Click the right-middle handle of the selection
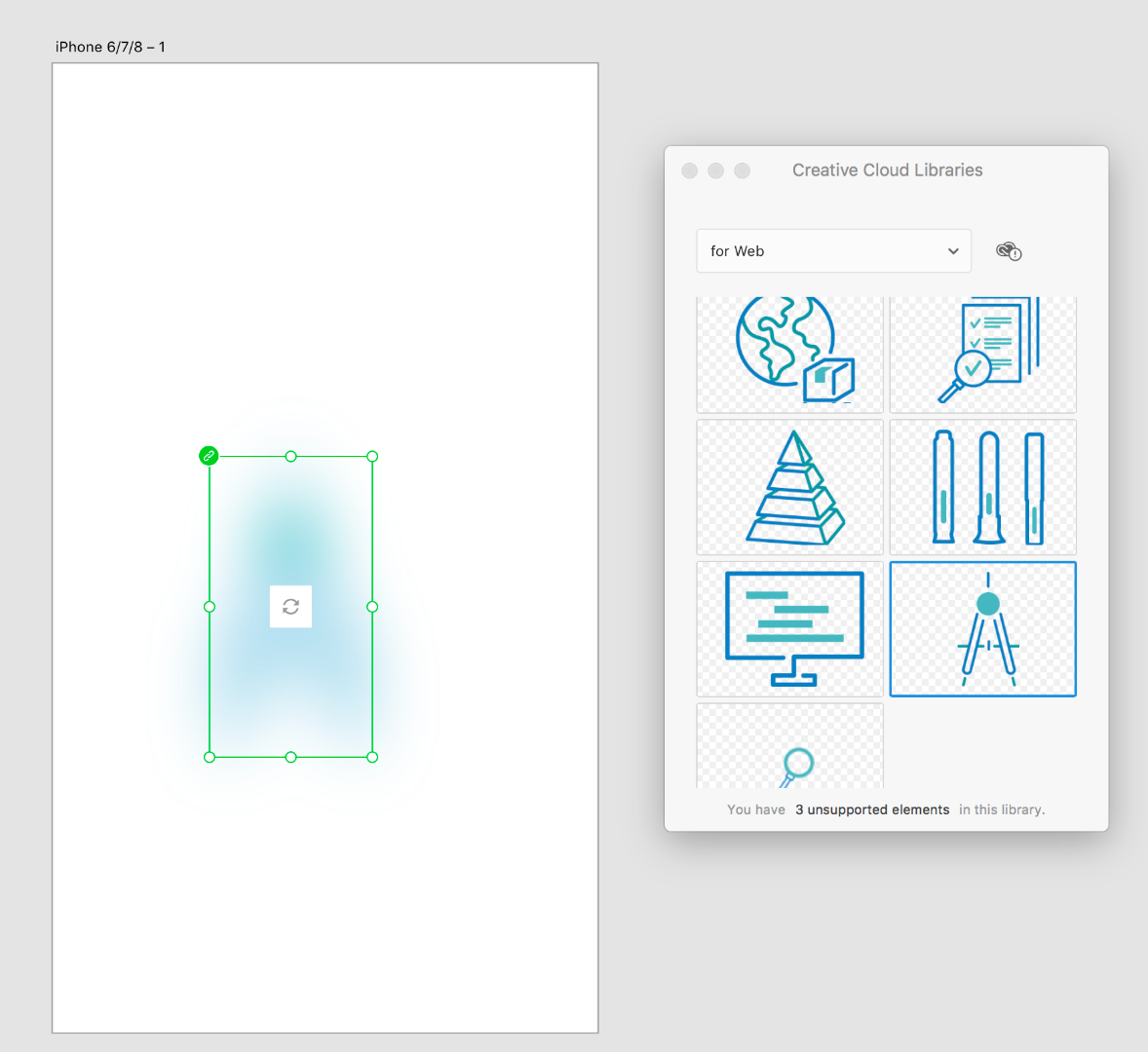The image size is (1148, 1052). 372,607
